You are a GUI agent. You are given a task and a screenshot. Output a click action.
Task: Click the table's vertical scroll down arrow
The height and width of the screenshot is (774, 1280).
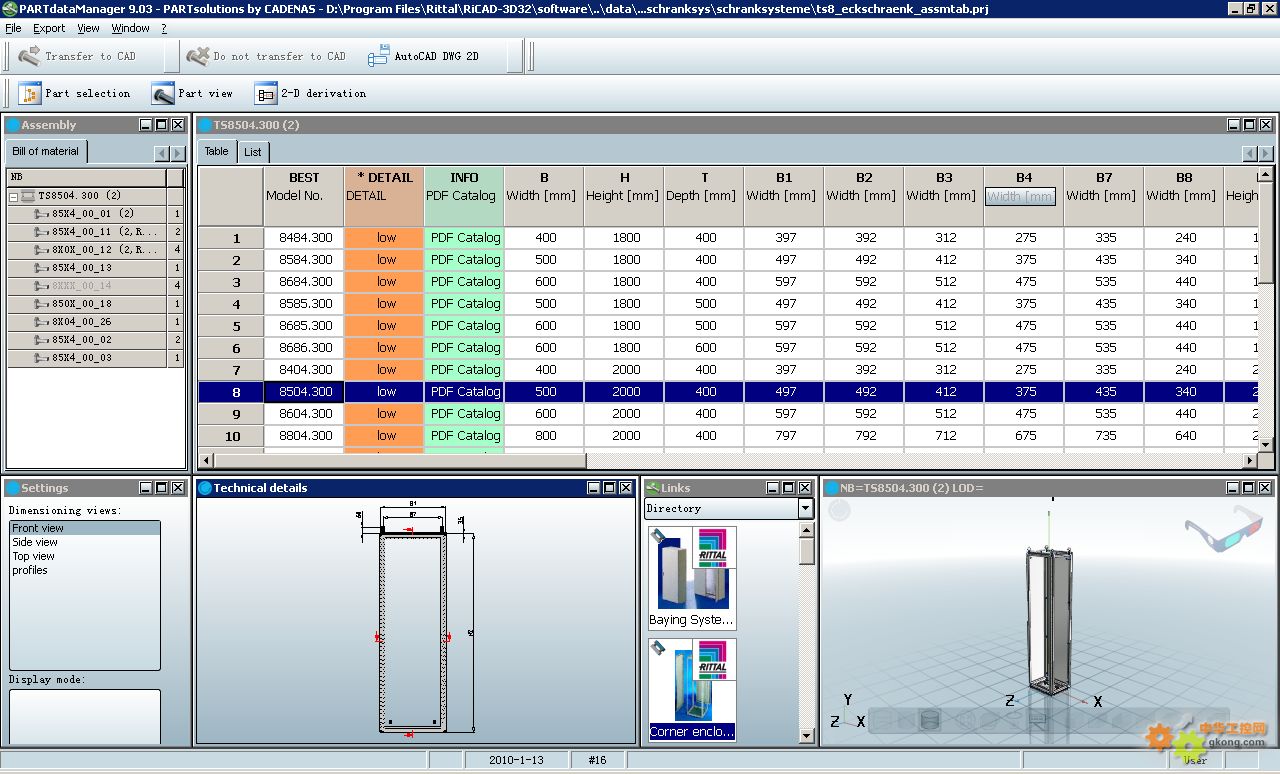click(1266, 445)
